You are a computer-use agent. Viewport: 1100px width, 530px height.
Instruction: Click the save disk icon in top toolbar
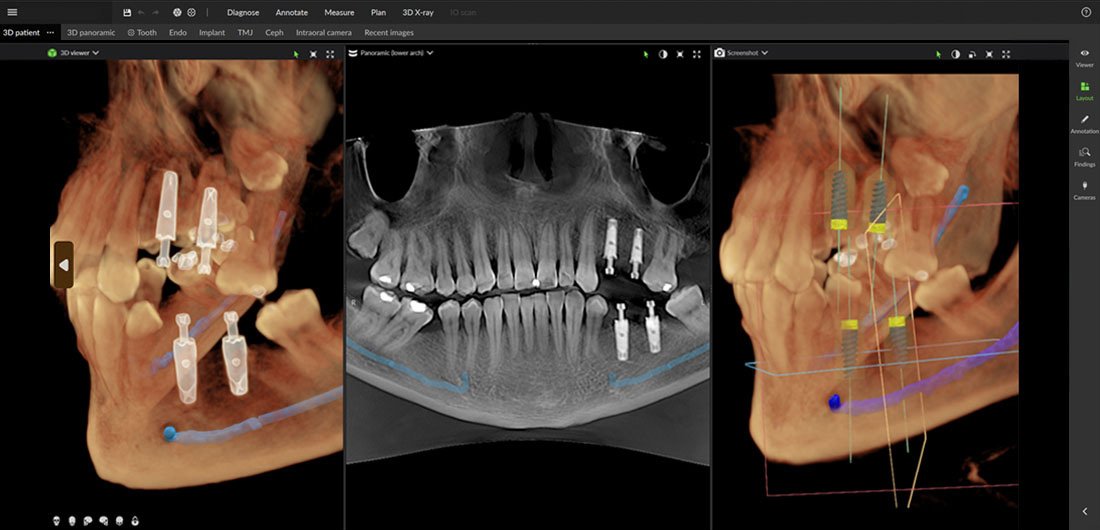tap(127, 13)
